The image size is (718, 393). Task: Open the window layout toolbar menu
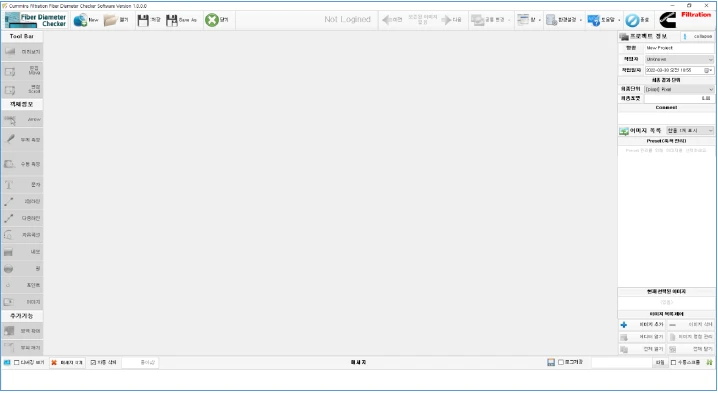[529, 20]
